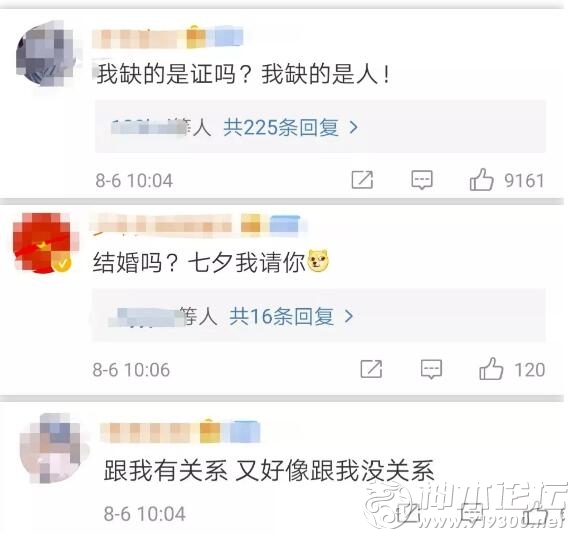Click the 8-6 10:06 timestamp
Screen dimensions: 573x534
[x=131, y=370]
